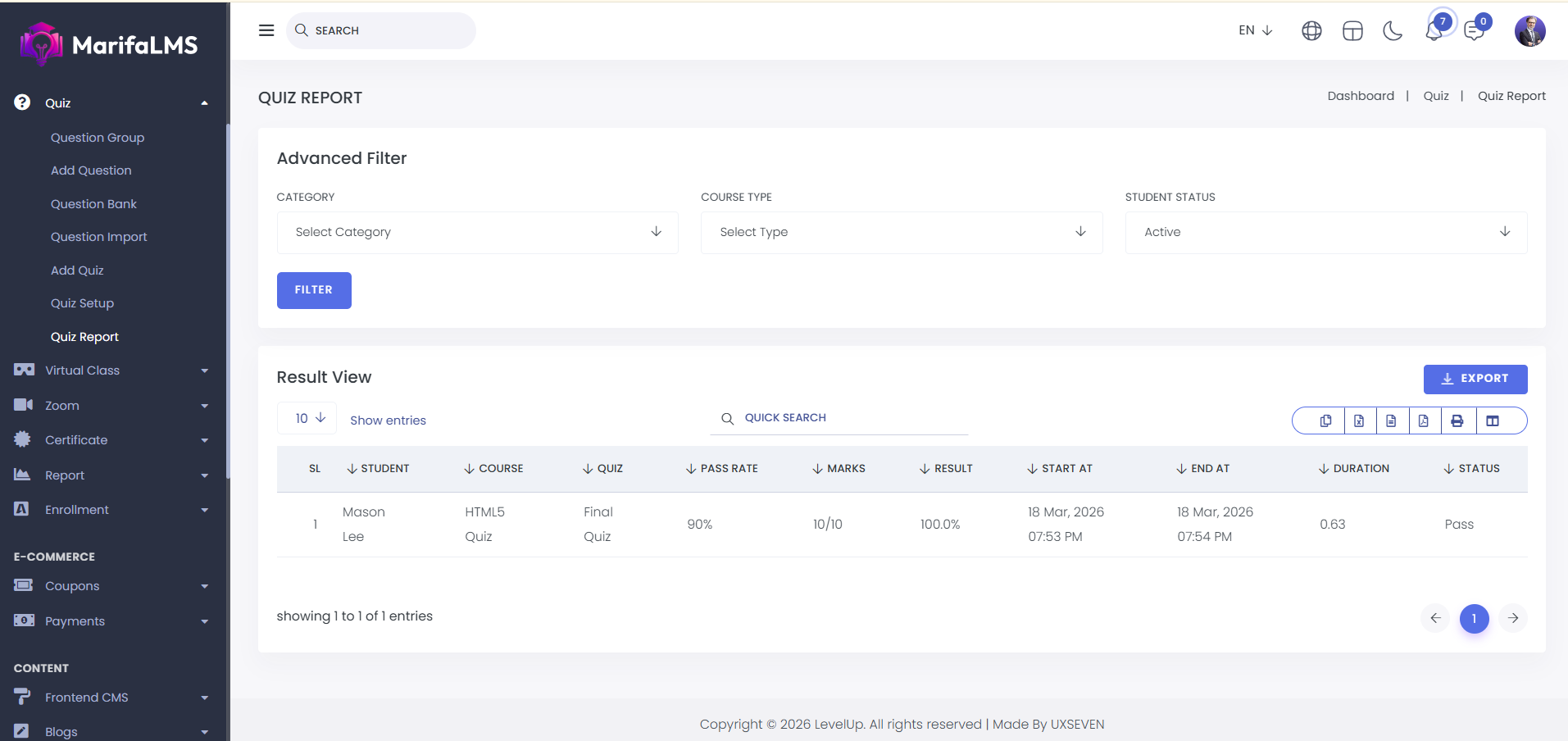
Task: Open the chat messages icon
Action: coord(1474,31)
